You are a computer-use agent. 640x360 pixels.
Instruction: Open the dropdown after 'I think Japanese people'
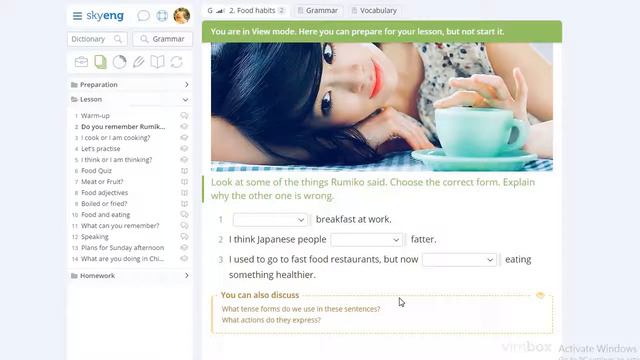(366, 240)
